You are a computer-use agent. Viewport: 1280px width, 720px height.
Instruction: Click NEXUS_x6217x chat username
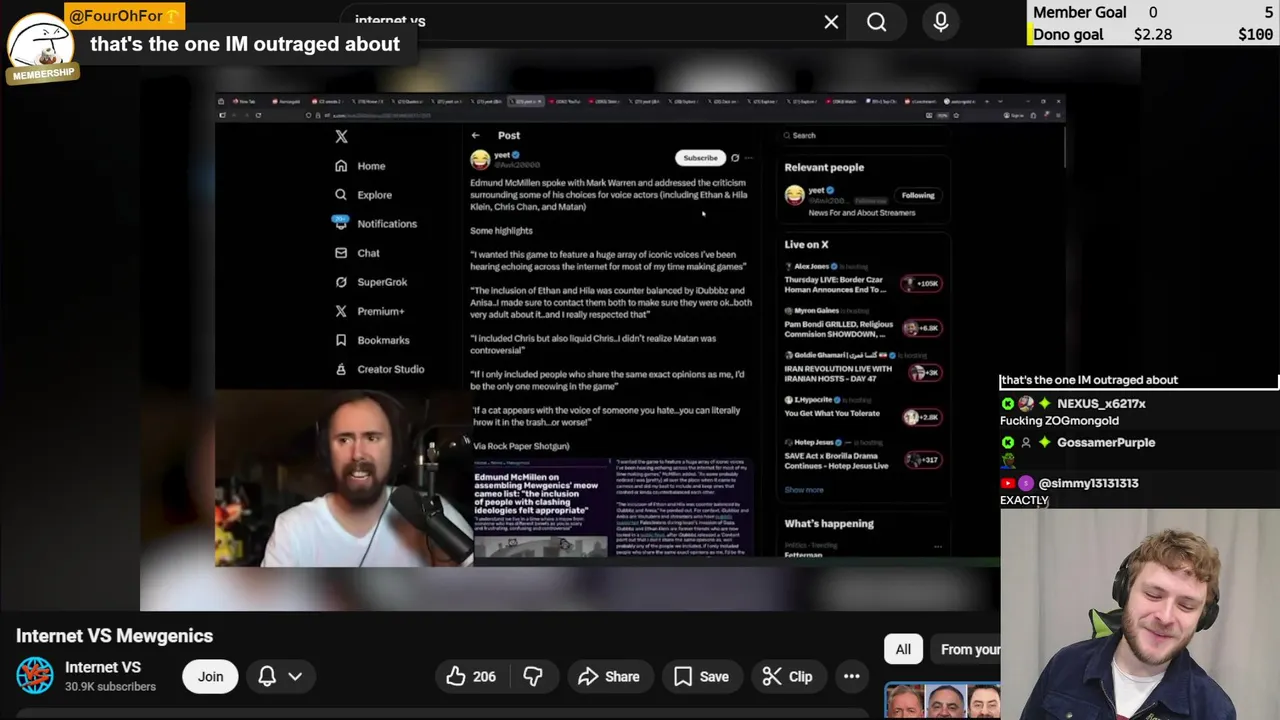point(1101,404)
